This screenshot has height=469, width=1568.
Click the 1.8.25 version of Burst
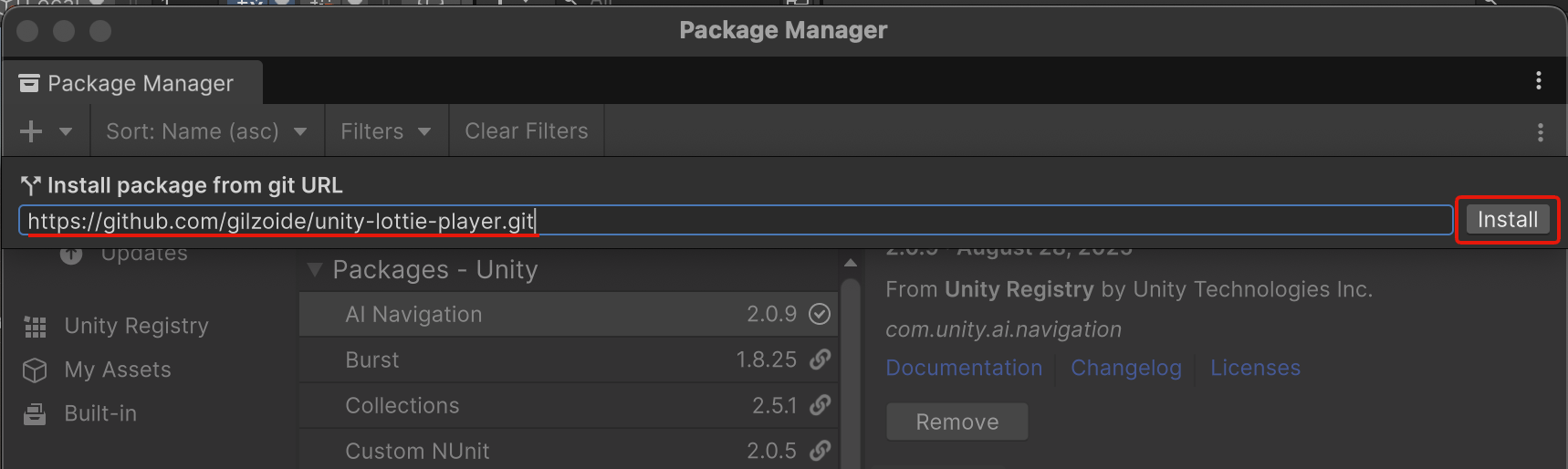tap(767, 360)
